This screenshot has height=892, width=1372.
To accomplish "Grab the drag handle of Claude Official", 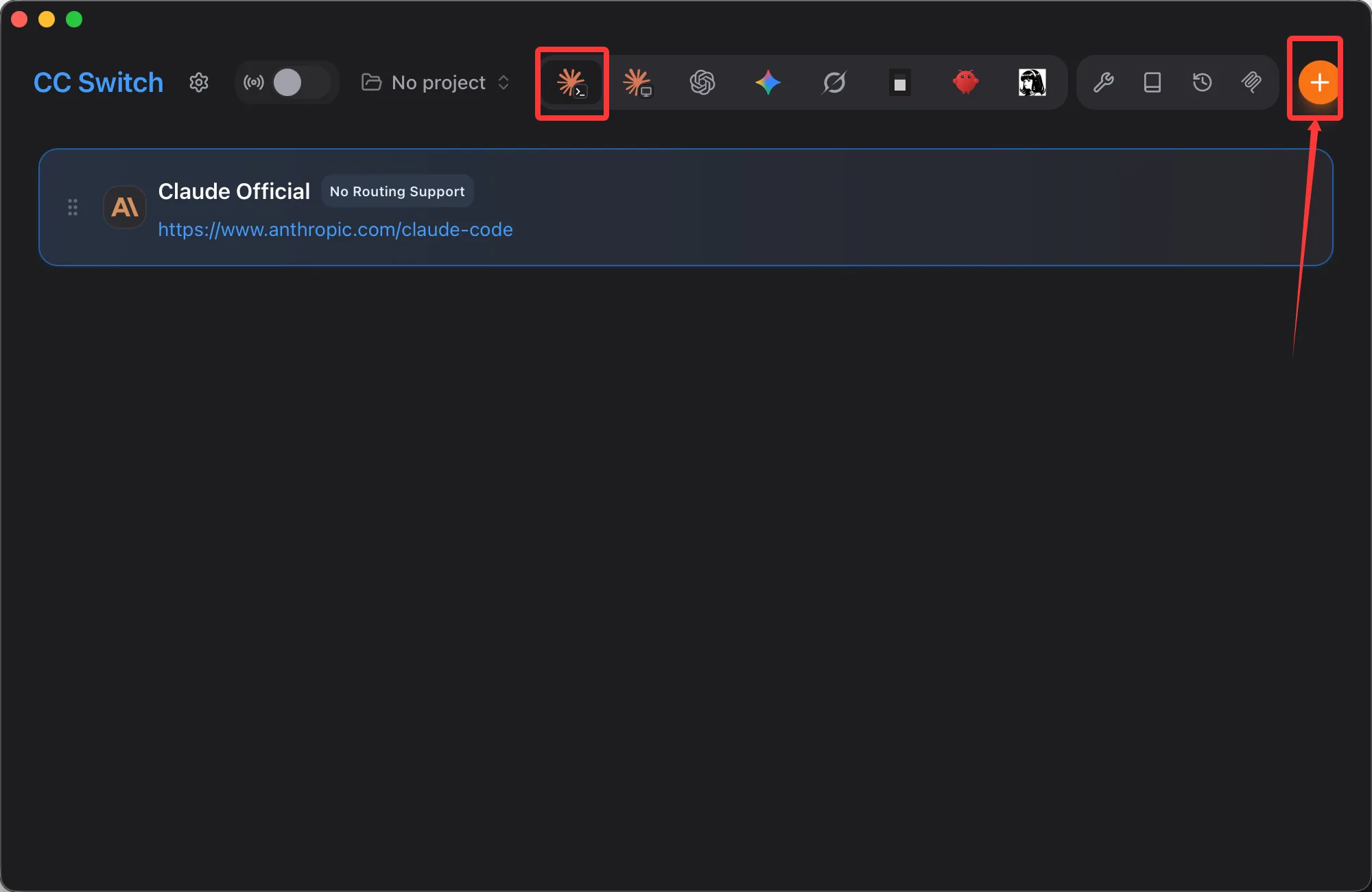I will click(x=73, y=207).
